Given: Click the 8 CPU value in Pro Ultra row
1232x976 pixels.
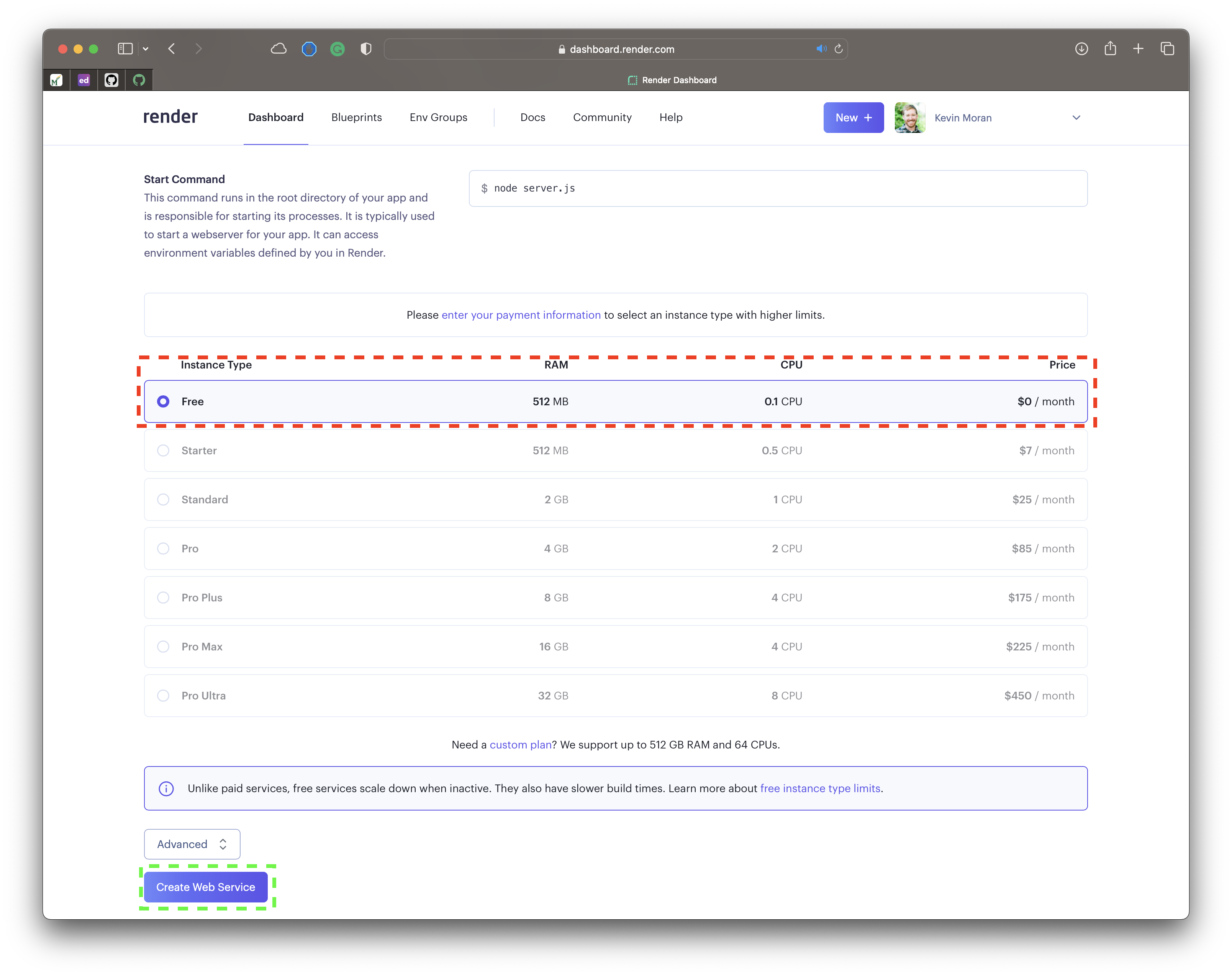Looking at the screenshot, I should [x=787, y=696].
